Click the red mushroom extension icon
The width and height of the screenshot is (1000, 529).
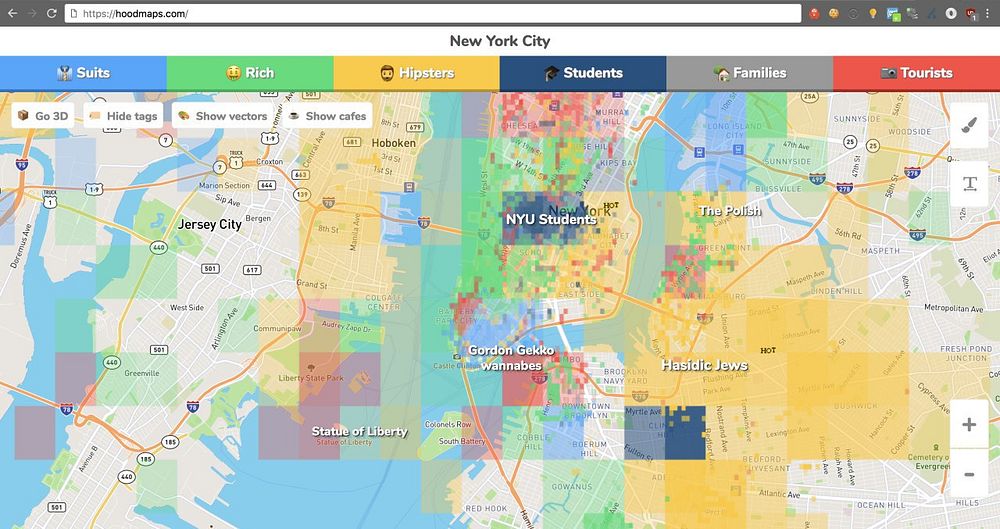tap(814, 13)
